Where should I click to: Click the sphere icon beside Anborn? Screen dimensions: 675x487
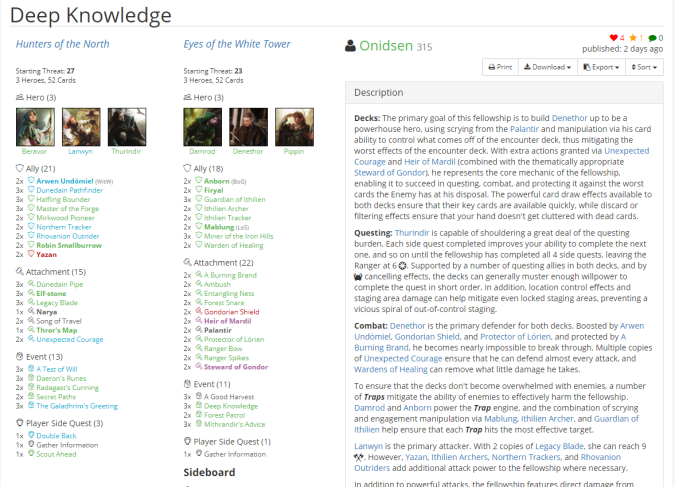click(x=198, y=180)
